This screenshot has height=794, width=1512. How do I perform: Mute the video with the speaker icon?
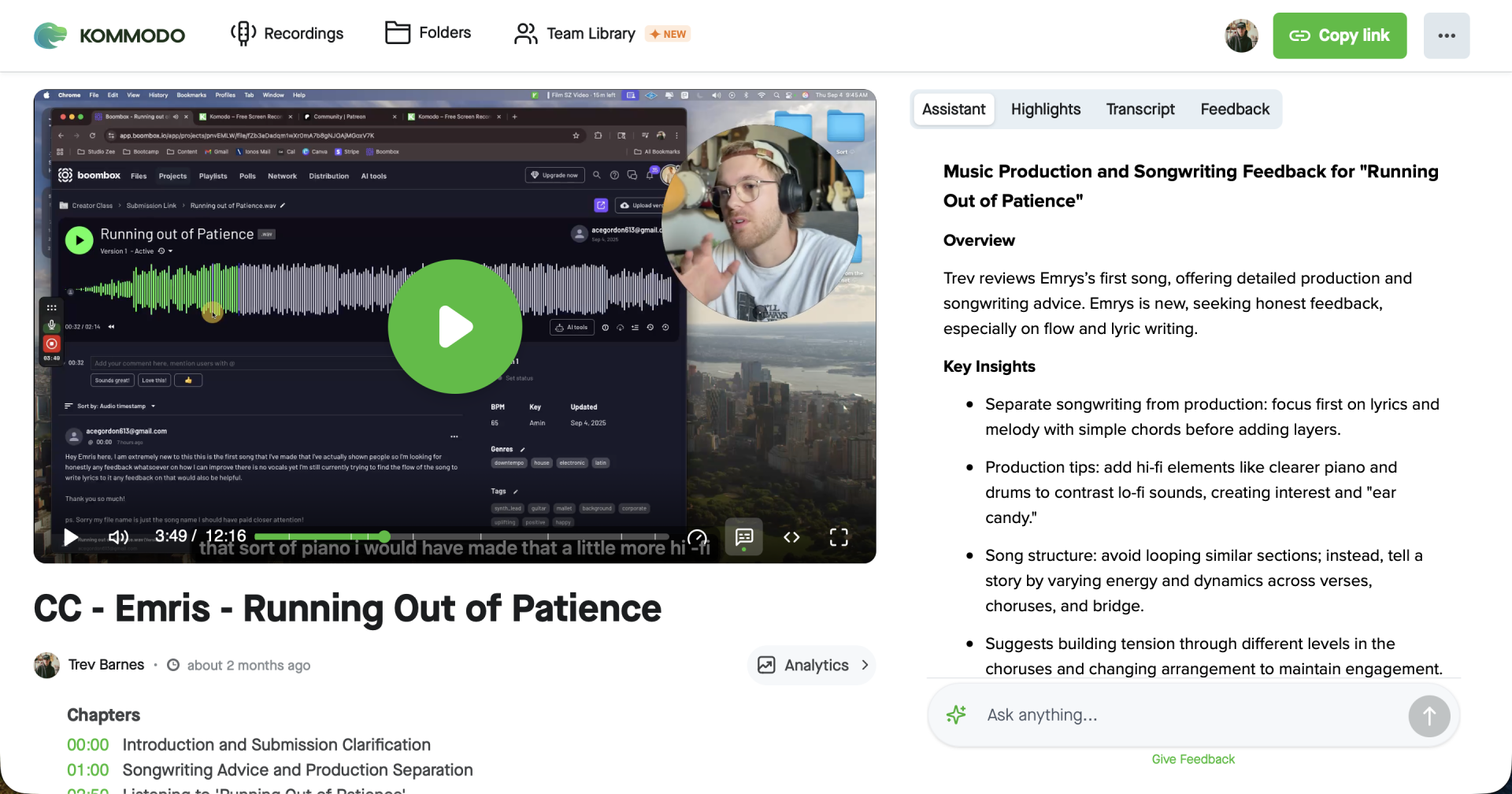(x=118, y=537)
